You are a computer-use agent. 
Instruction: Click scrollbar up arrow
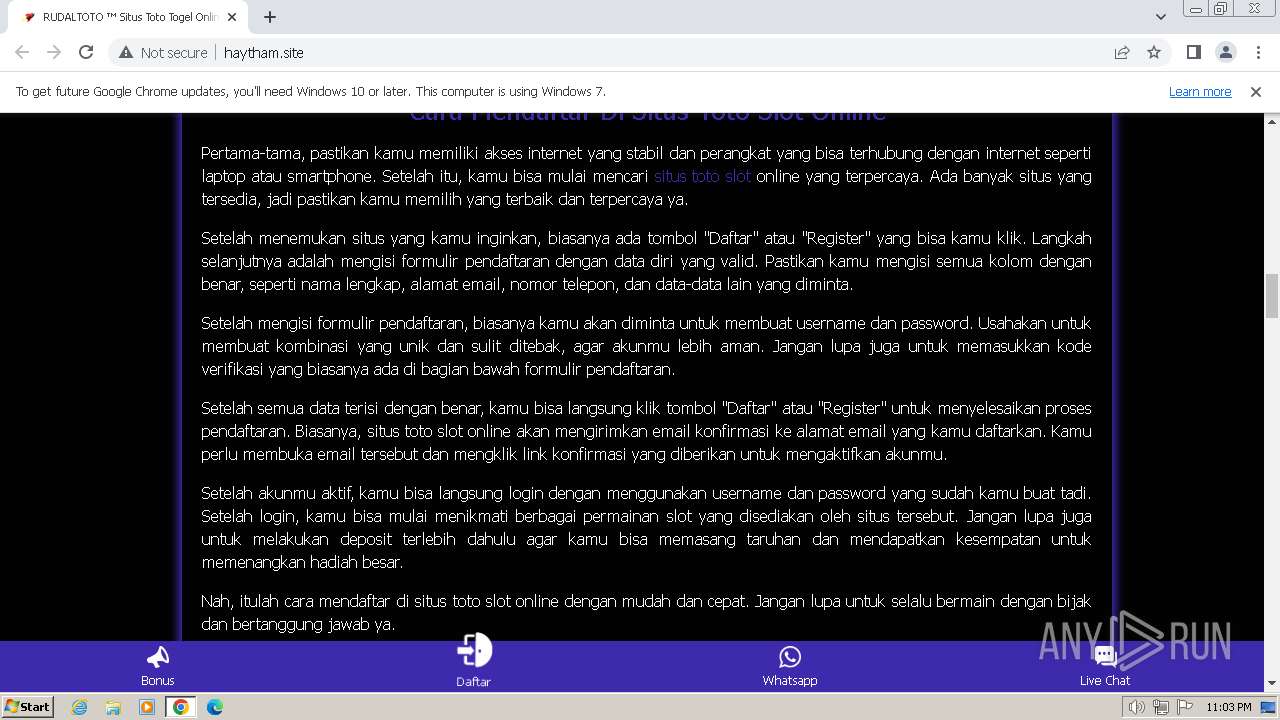(x=1272, y=120)
